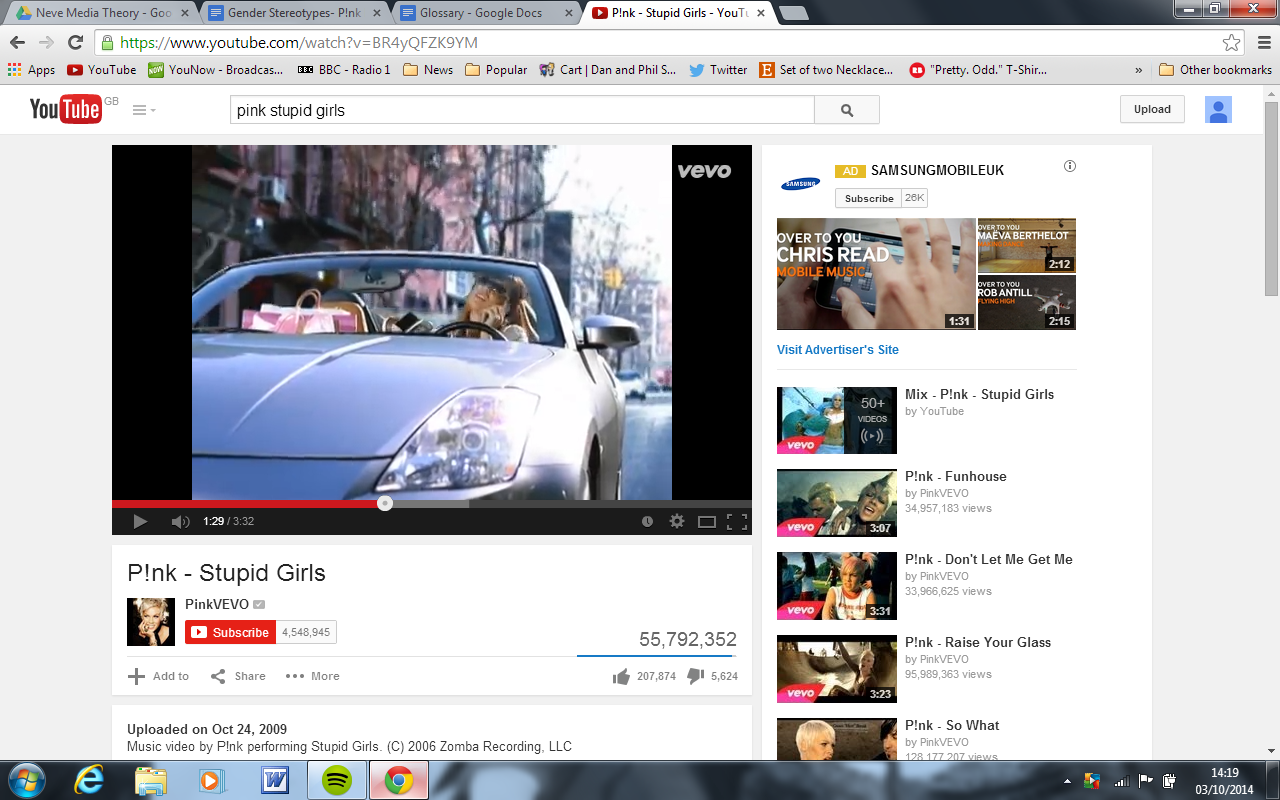This screenshot has width=1280, height=800.
Task: Open Watch Later clock icon in player
Action: [x=647, y=521]
